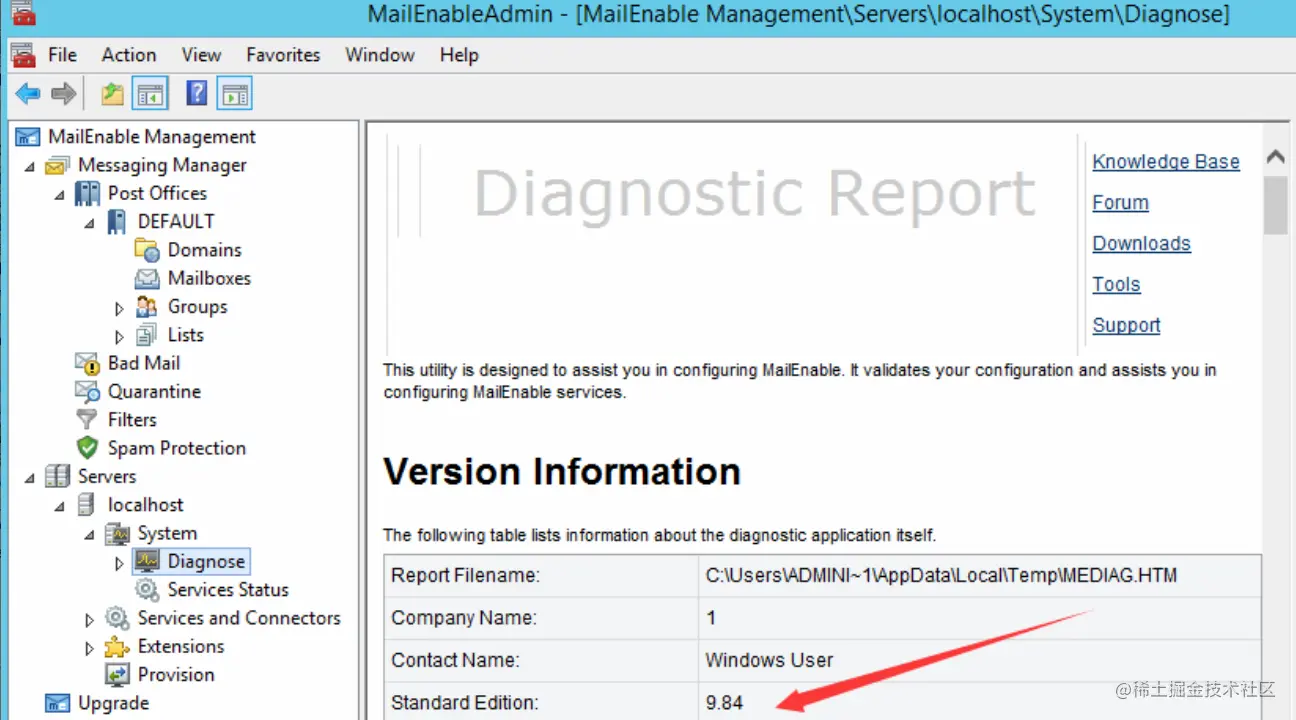Viewport: 1296px width, 720px height.
Task: Collapse the System node
Action: pos(90,534)
